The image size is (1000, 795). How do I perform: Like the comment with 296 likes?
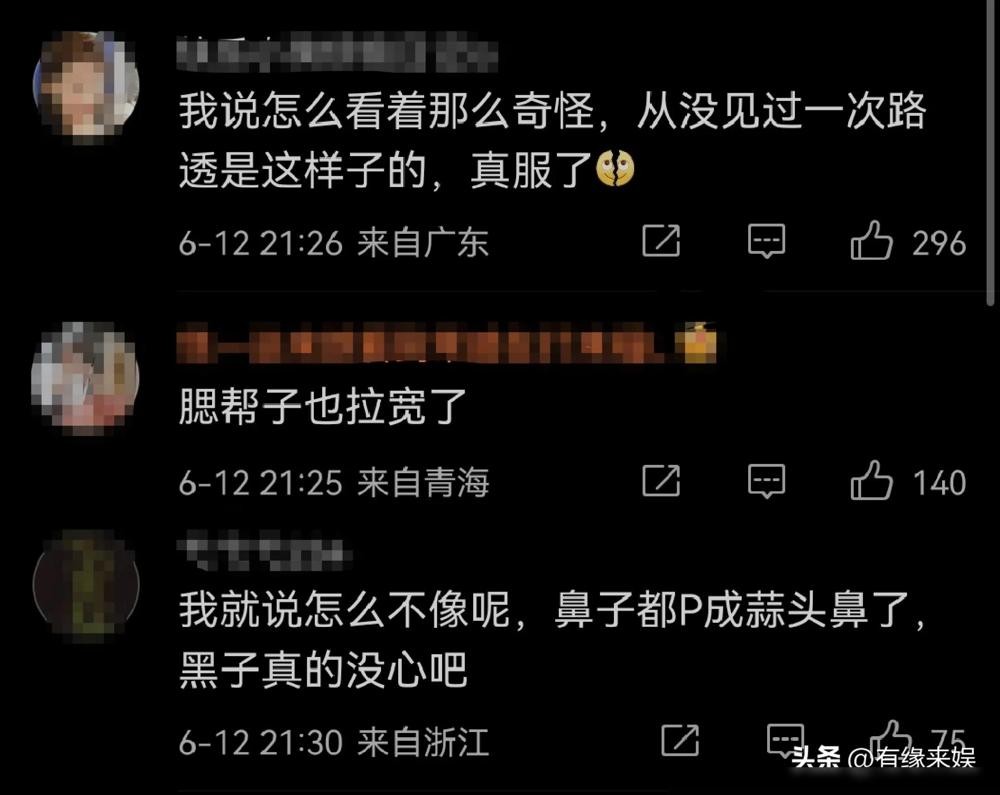coord(871,240)
